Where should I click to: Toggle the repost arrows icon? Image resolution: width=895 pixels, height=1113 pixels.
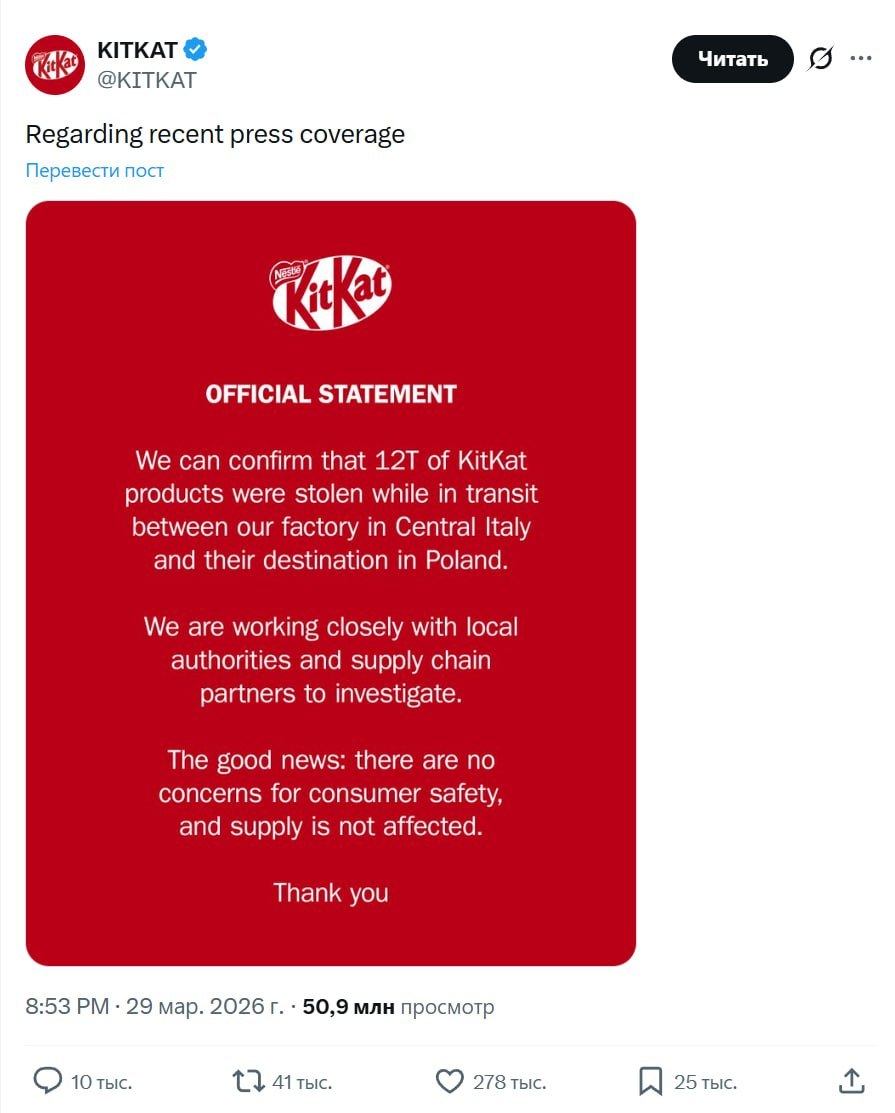[247, 1081]
